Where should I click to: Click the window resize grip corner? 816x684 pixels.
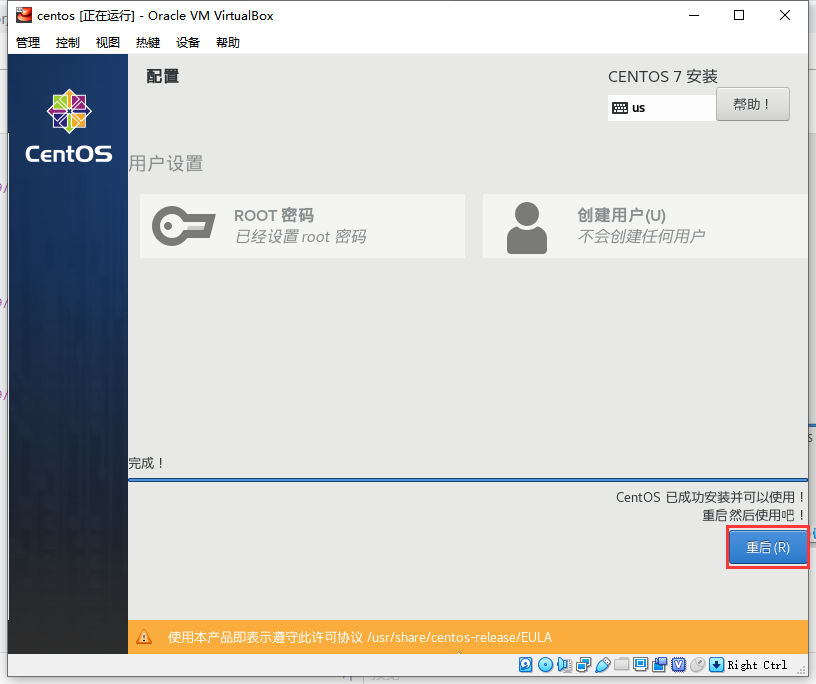click(801, 669)
